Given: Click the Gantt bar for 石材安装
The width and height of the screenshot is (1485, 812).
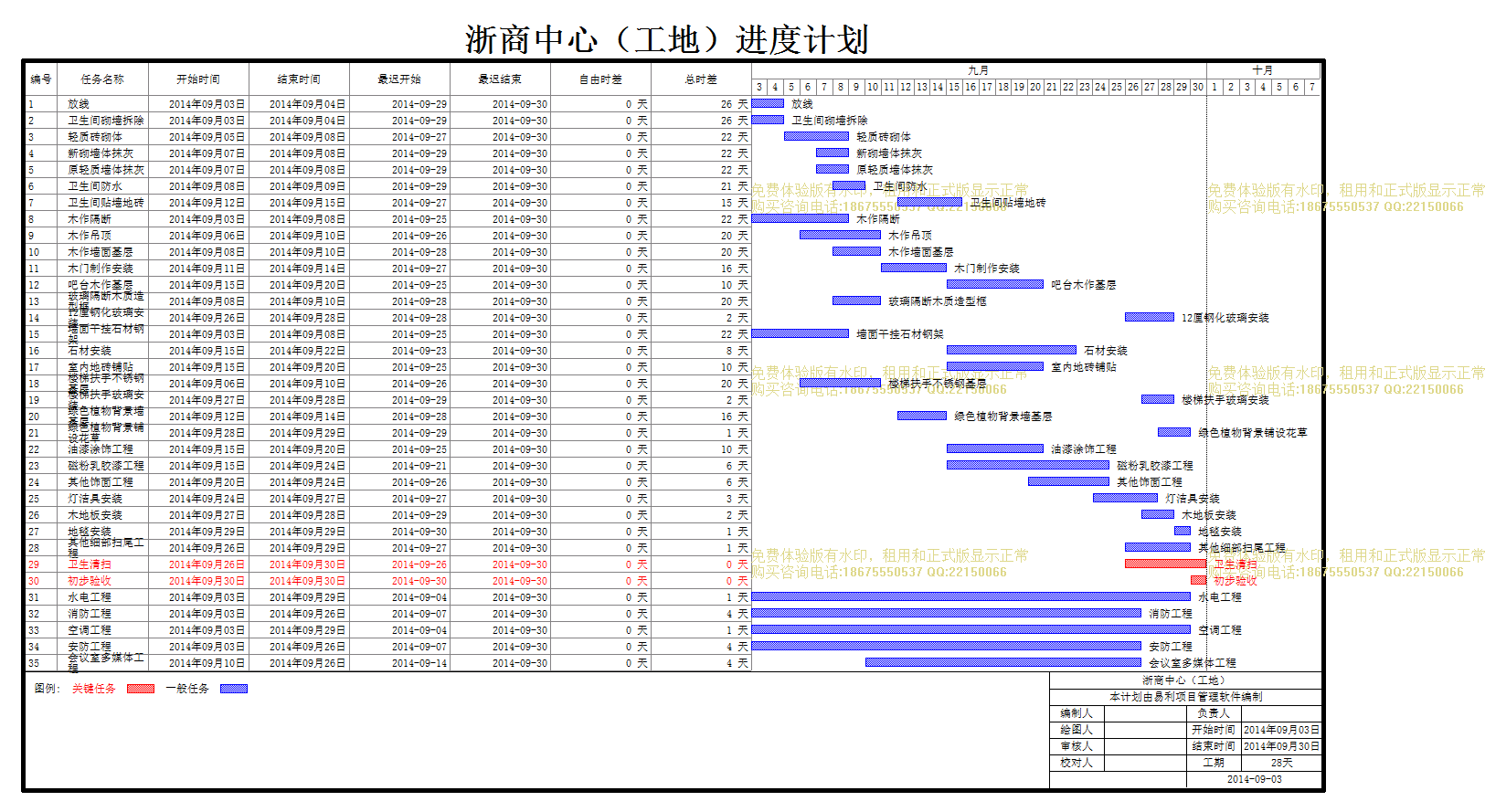Looking at the screenshot, I should 1011,350.
